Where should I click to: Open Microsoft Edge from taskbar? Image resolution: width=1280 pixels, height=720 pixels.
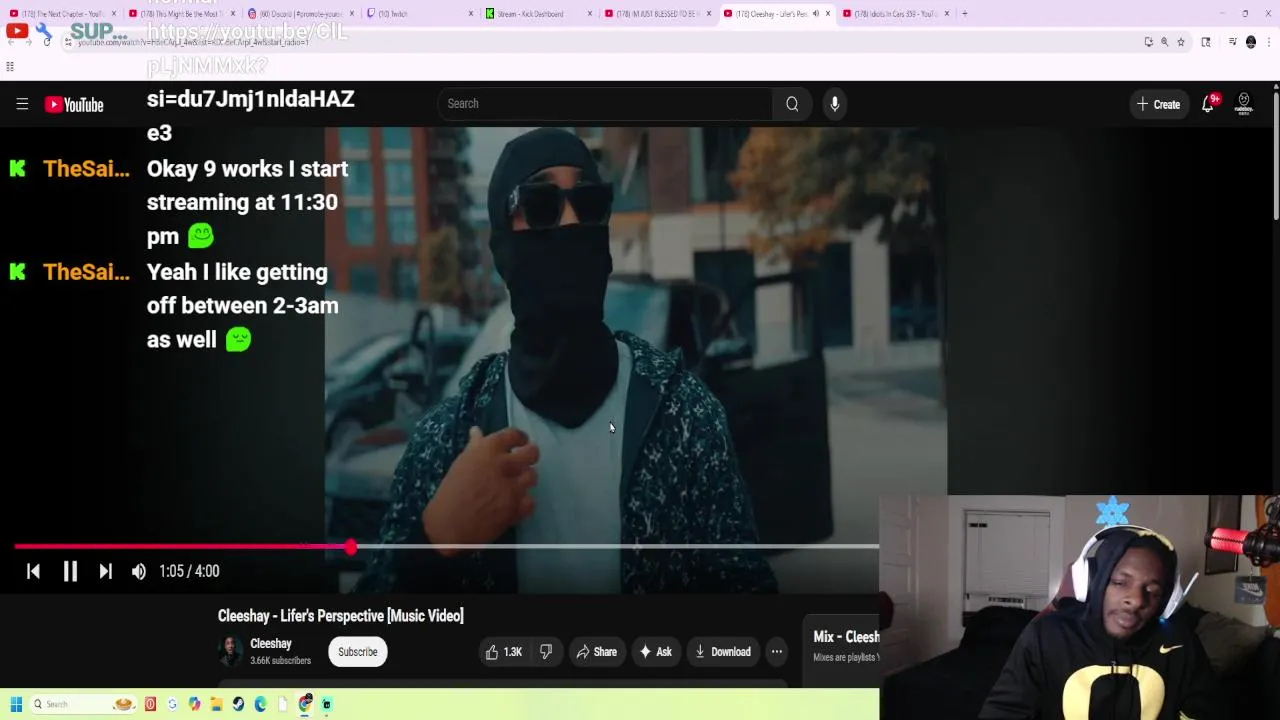[260, 704]
